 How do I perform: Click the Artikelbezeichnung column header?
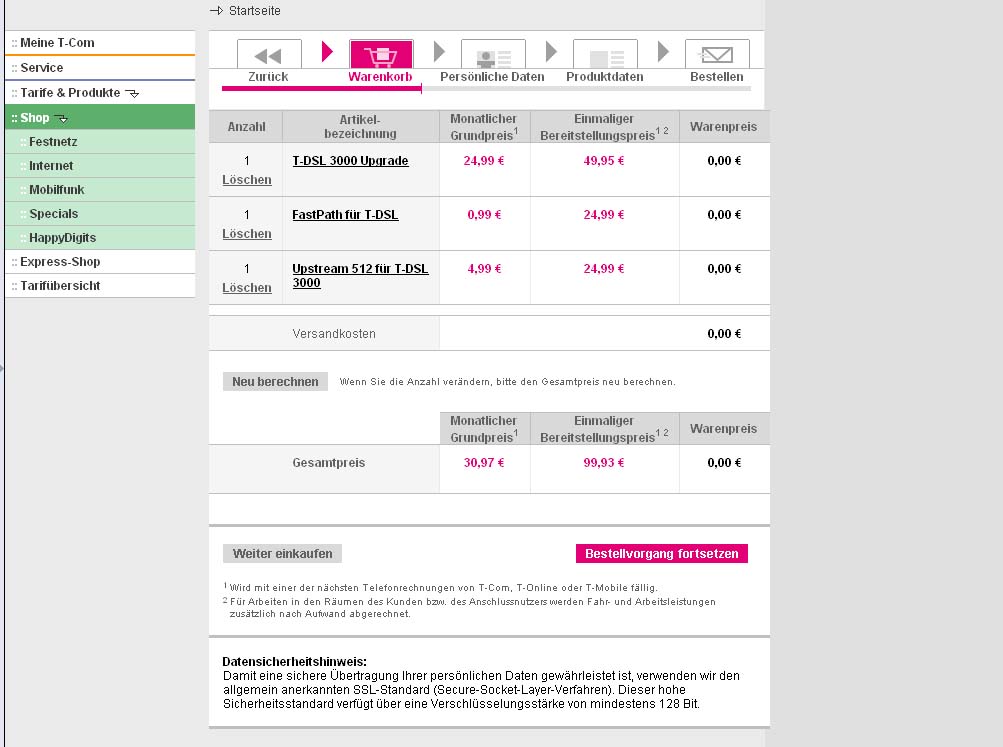[360, 127]
